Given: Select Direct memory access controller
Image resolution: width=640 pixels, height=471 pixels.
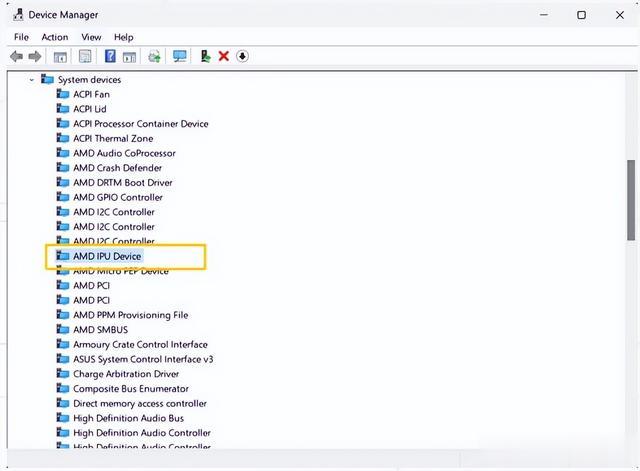Looking at the screenshot, I should [x=140, y=403].
